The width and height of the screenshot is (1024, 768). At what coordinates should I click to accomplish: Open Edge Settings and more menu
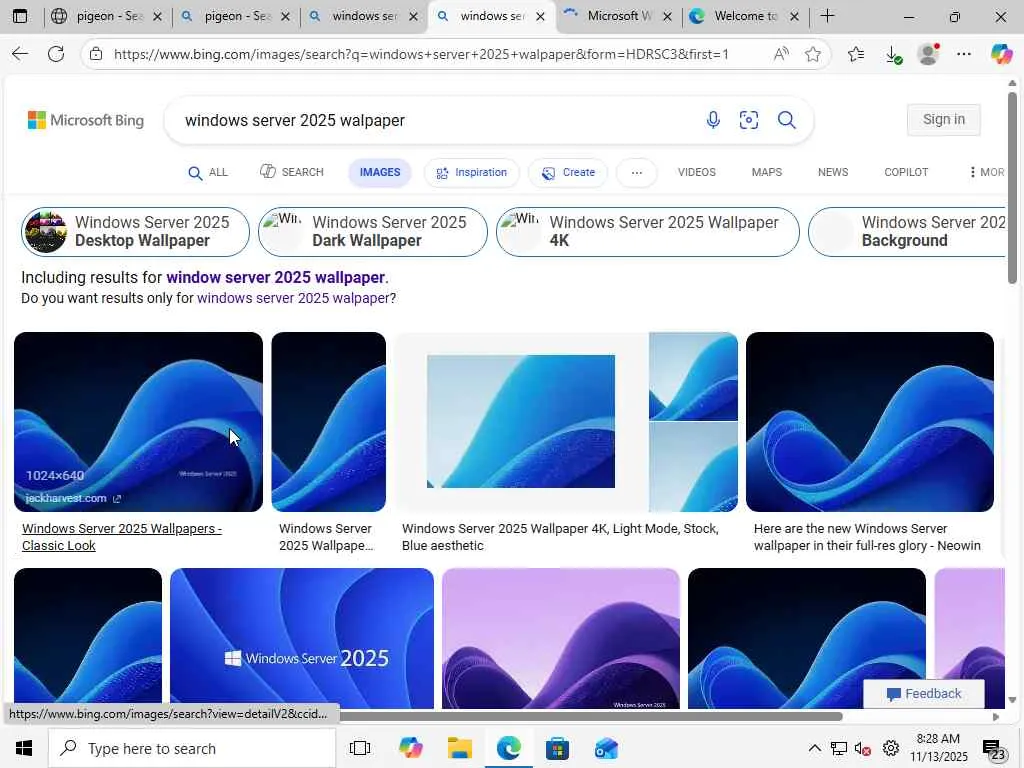click(x=964, y=54)
